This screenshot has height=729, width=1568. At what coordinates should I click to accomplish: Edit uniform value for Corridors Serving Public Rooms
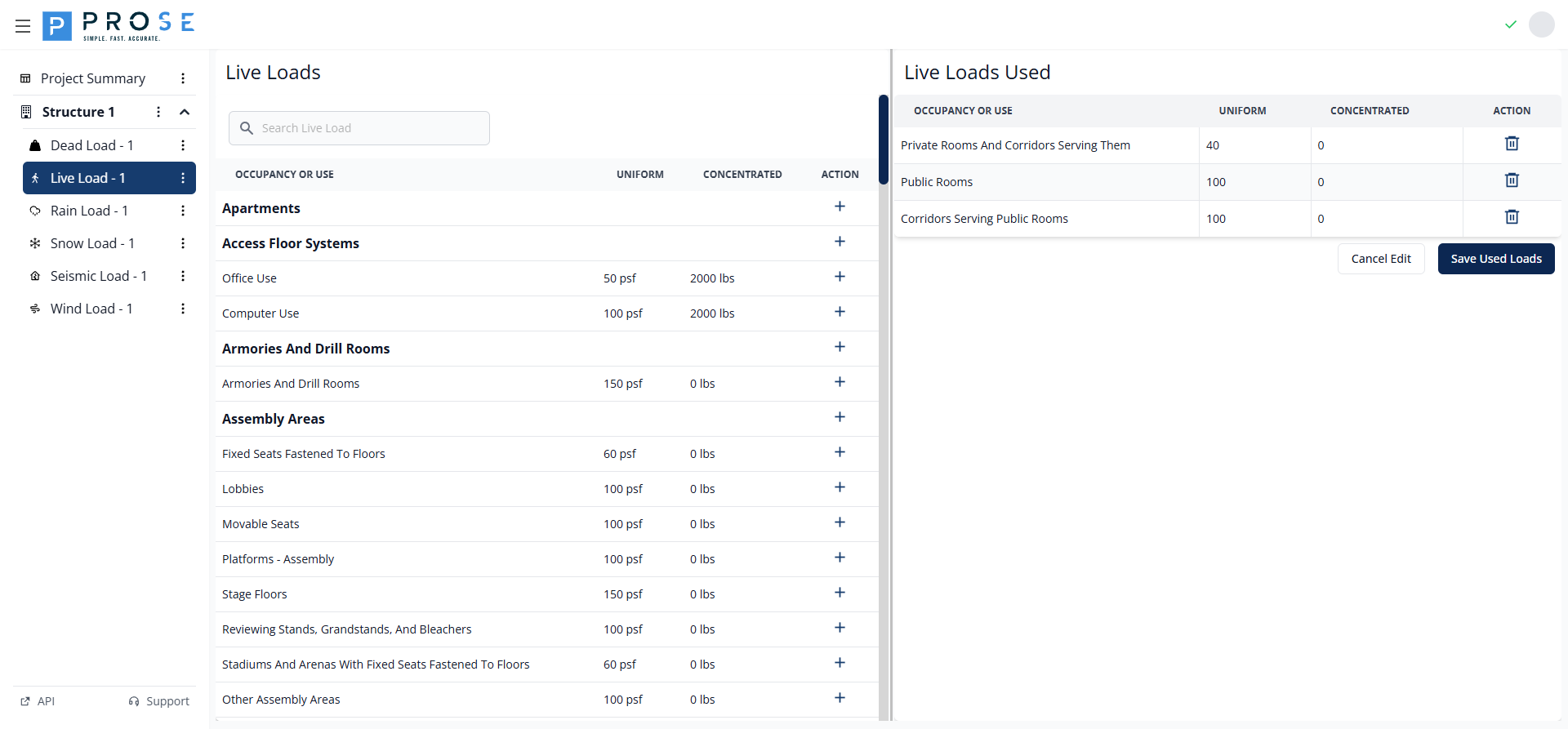point(1254,219)
